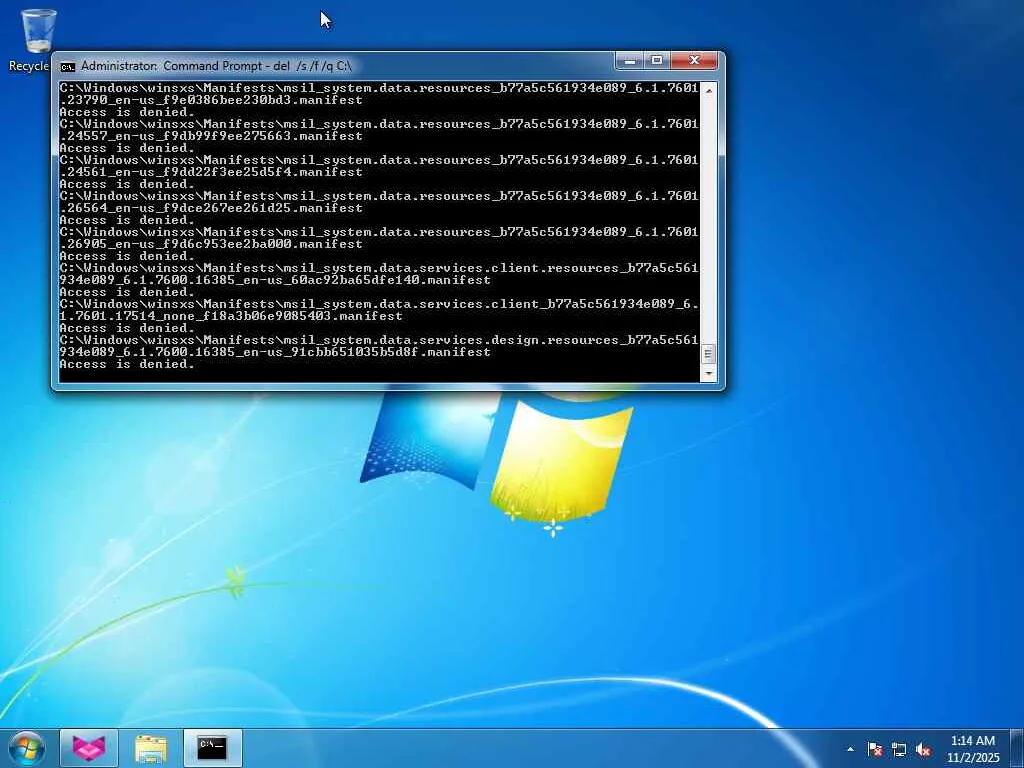Maximize the Command Prompt window

(657, 61)
